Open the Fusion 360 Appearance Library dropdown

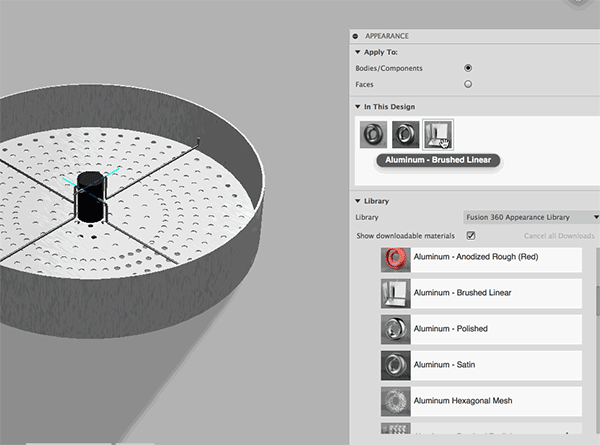(x=530, y=217)
